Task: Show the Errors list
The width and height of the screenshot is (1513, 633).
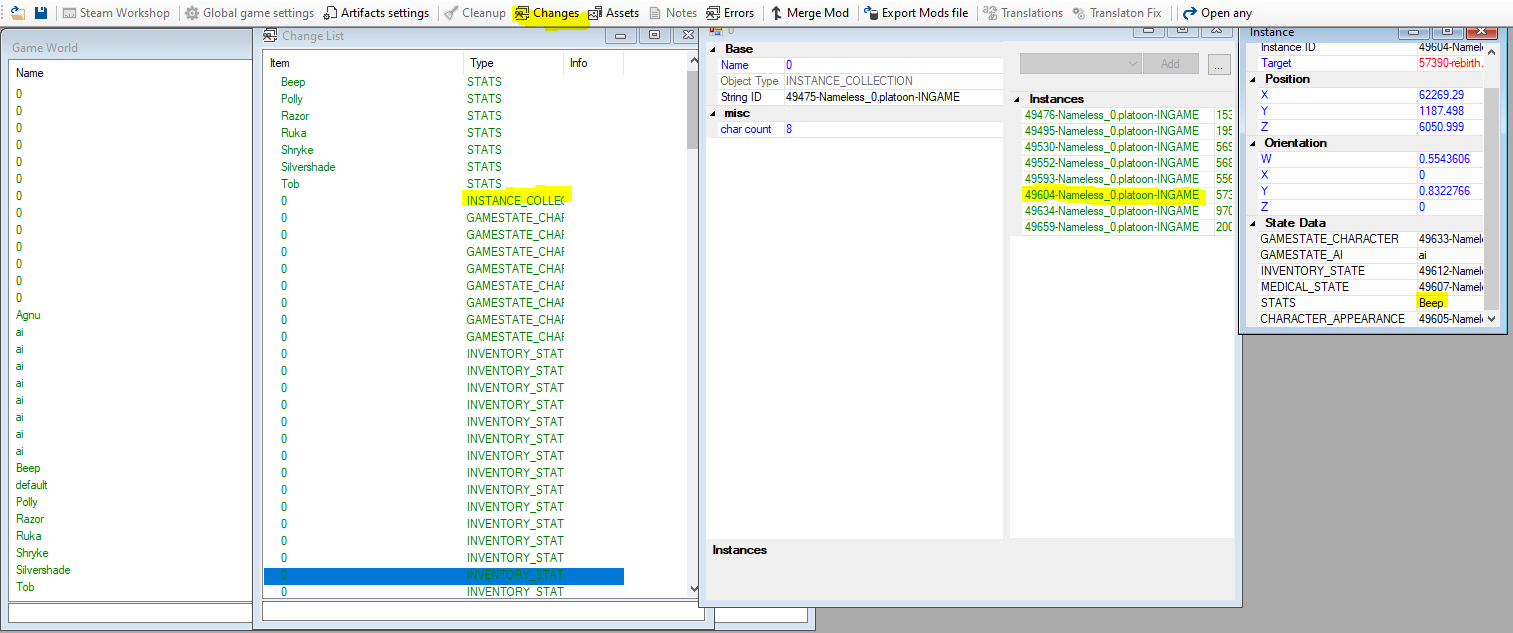Action: pos(730,13)
